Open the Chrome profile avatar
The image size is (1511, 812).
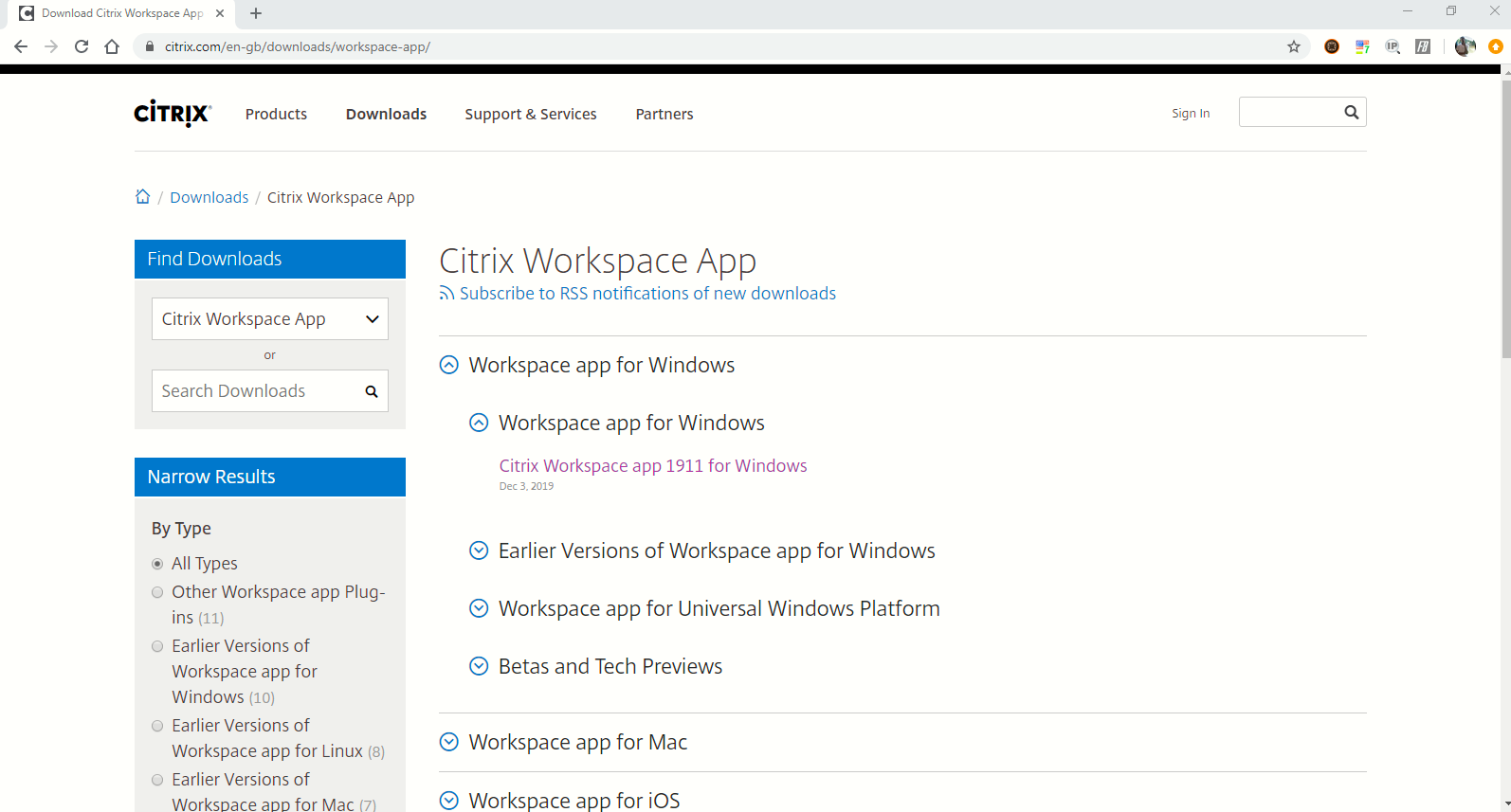[1465, 46]
